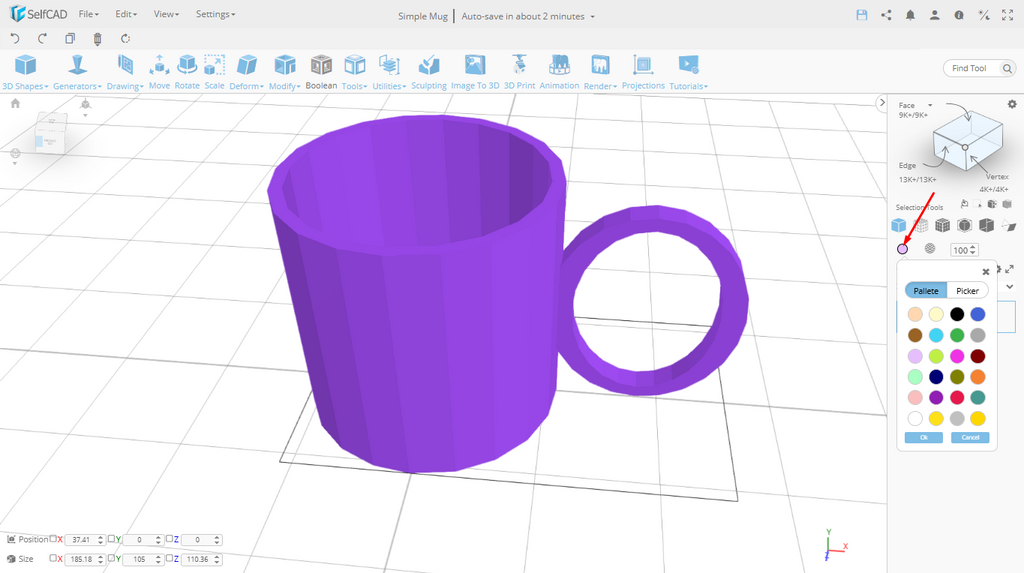Expand the Render dropdown
The height and width of the screenshot is (573, 1024).
tap(600, 73)
